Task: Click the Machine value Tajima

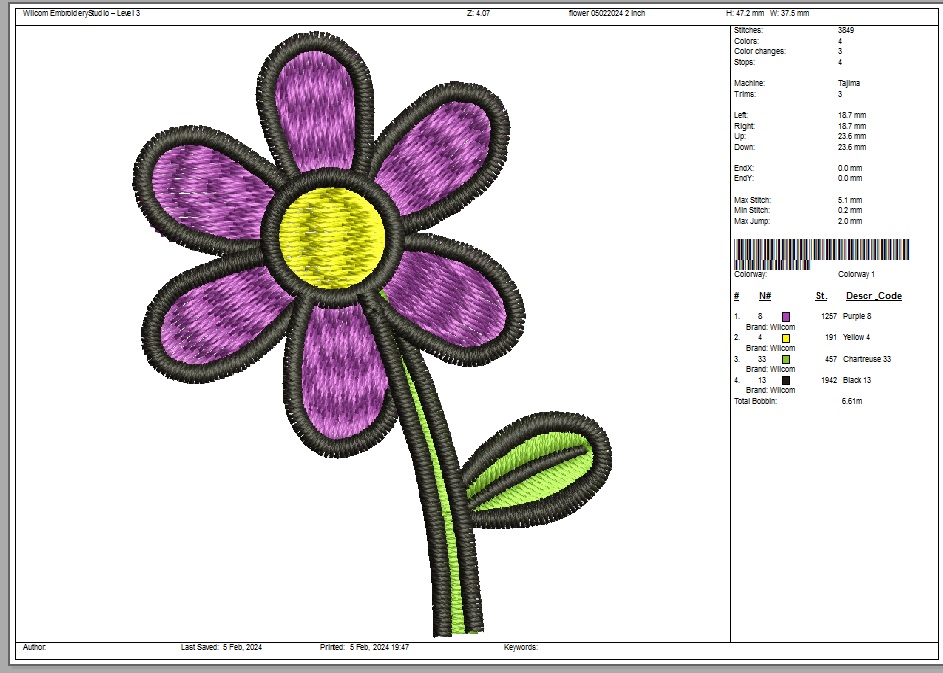Action: point(848,83)
